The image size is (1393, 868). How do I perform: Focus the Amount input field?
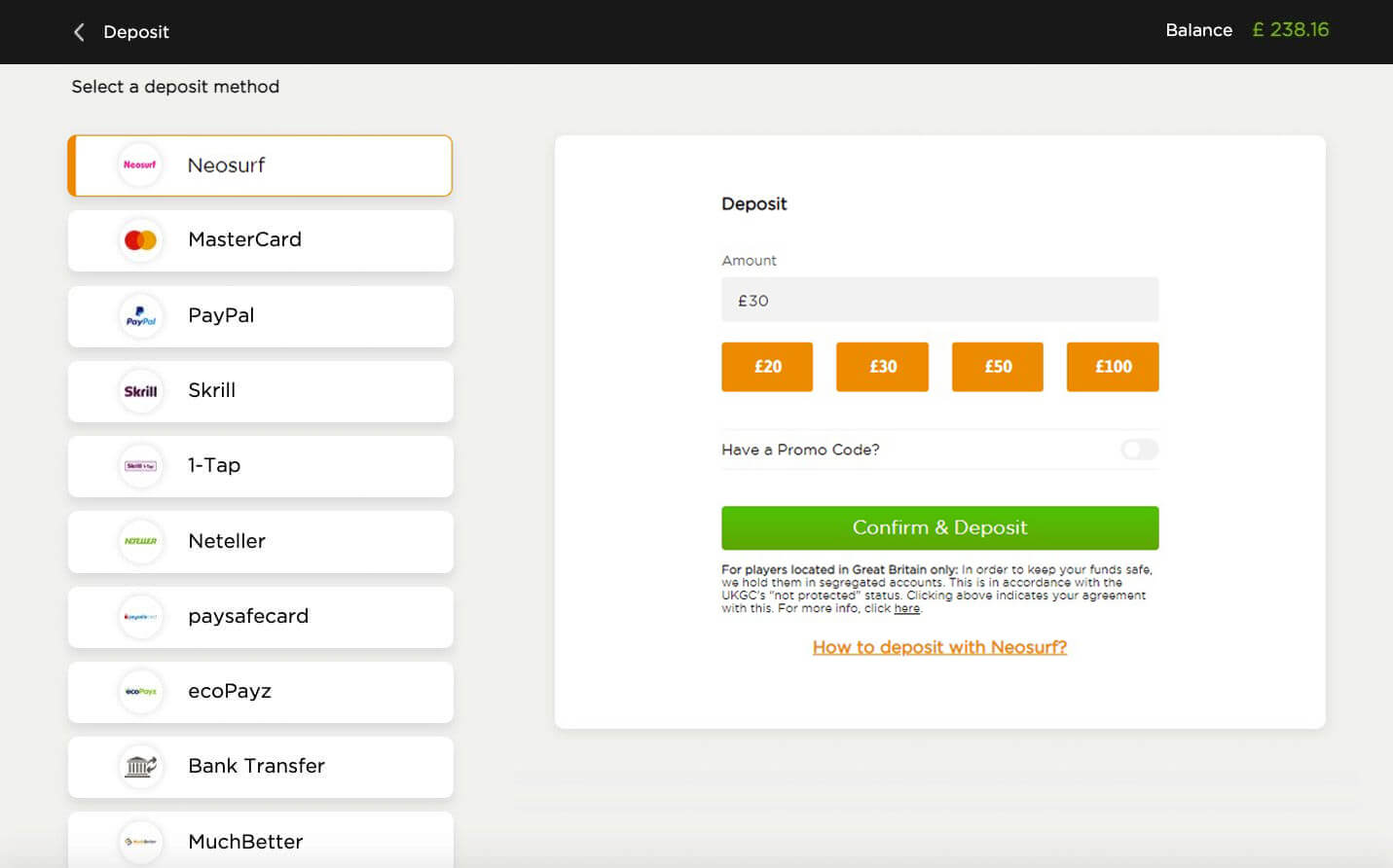[x=940, y=300]
